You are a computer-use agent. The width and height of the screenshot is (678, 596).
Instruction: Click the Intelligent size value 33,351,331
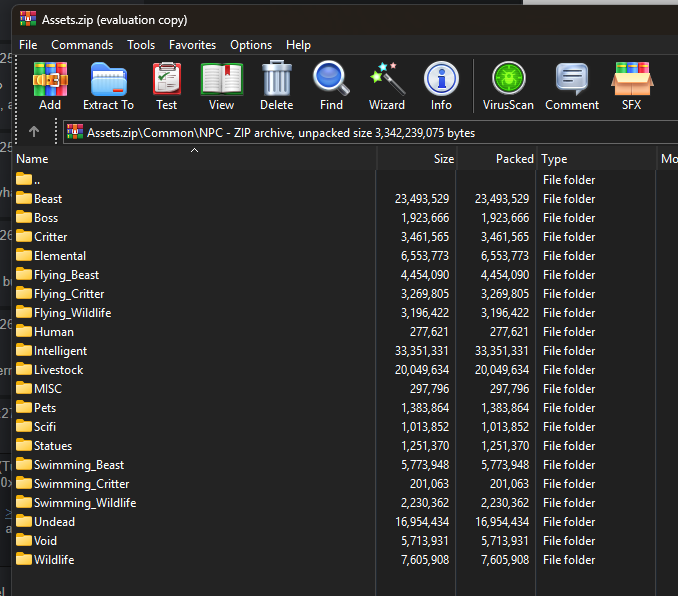click(x=422, y=351)
